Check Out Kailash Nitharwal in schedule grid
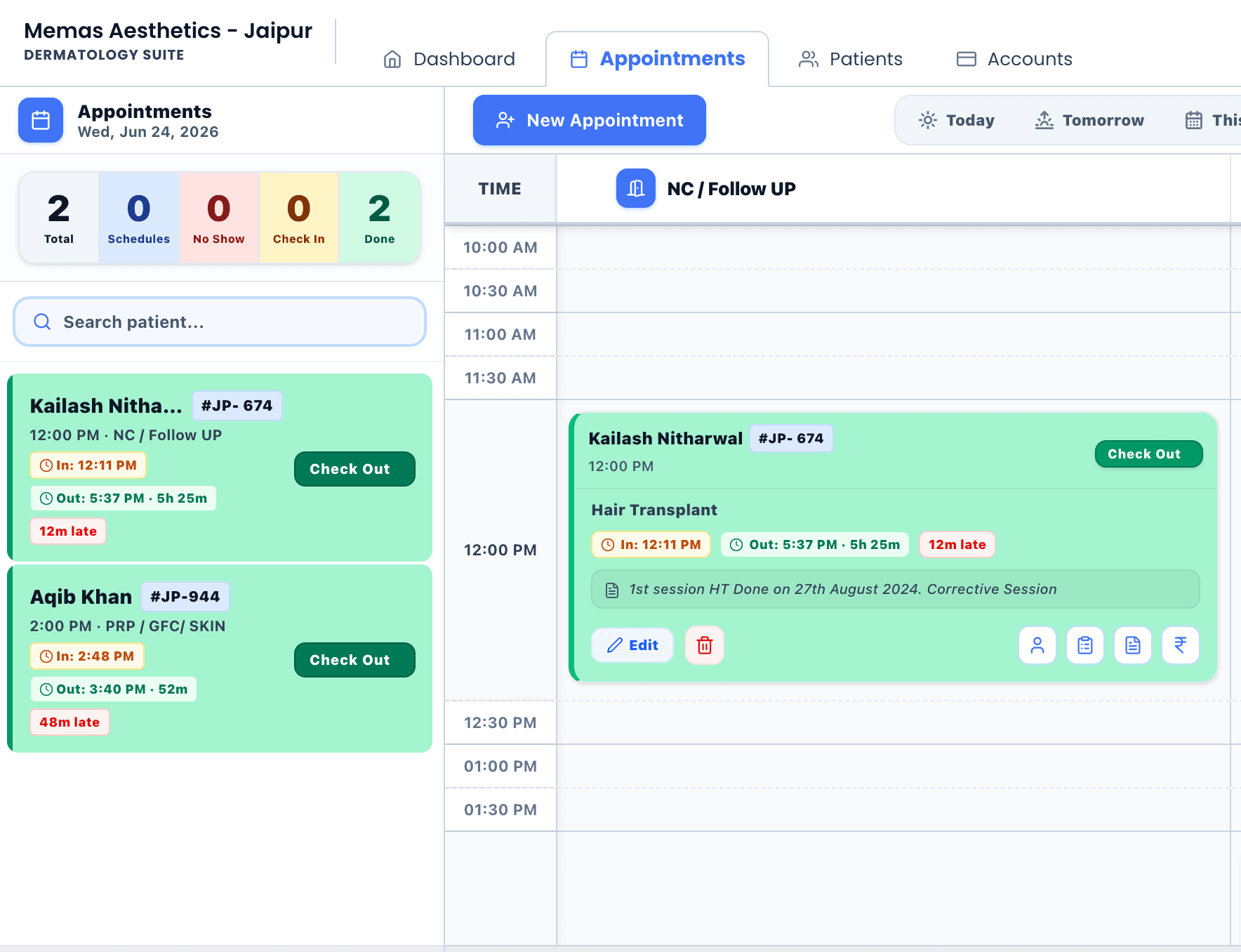 pyautogui.click(x=1148, y=454)
